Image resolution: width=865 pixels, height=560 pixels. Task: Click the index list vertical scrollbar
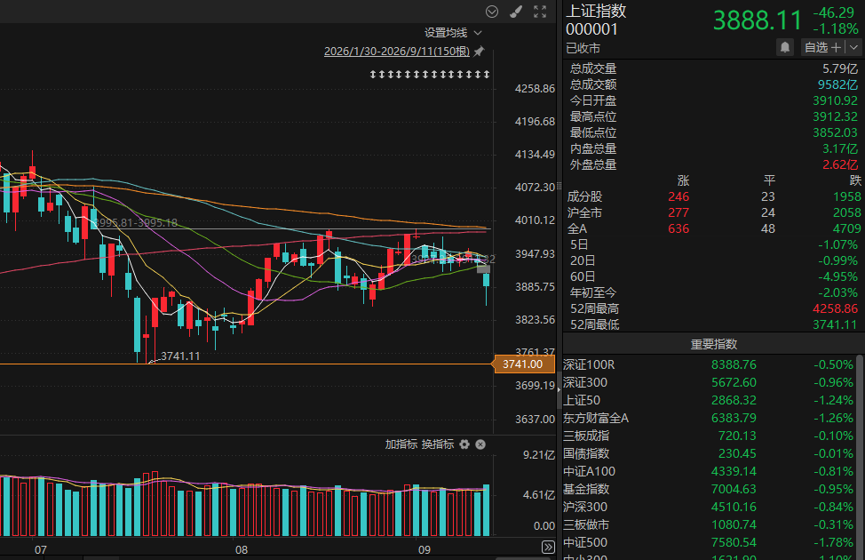pyautogui.click(x=859, y=457)
